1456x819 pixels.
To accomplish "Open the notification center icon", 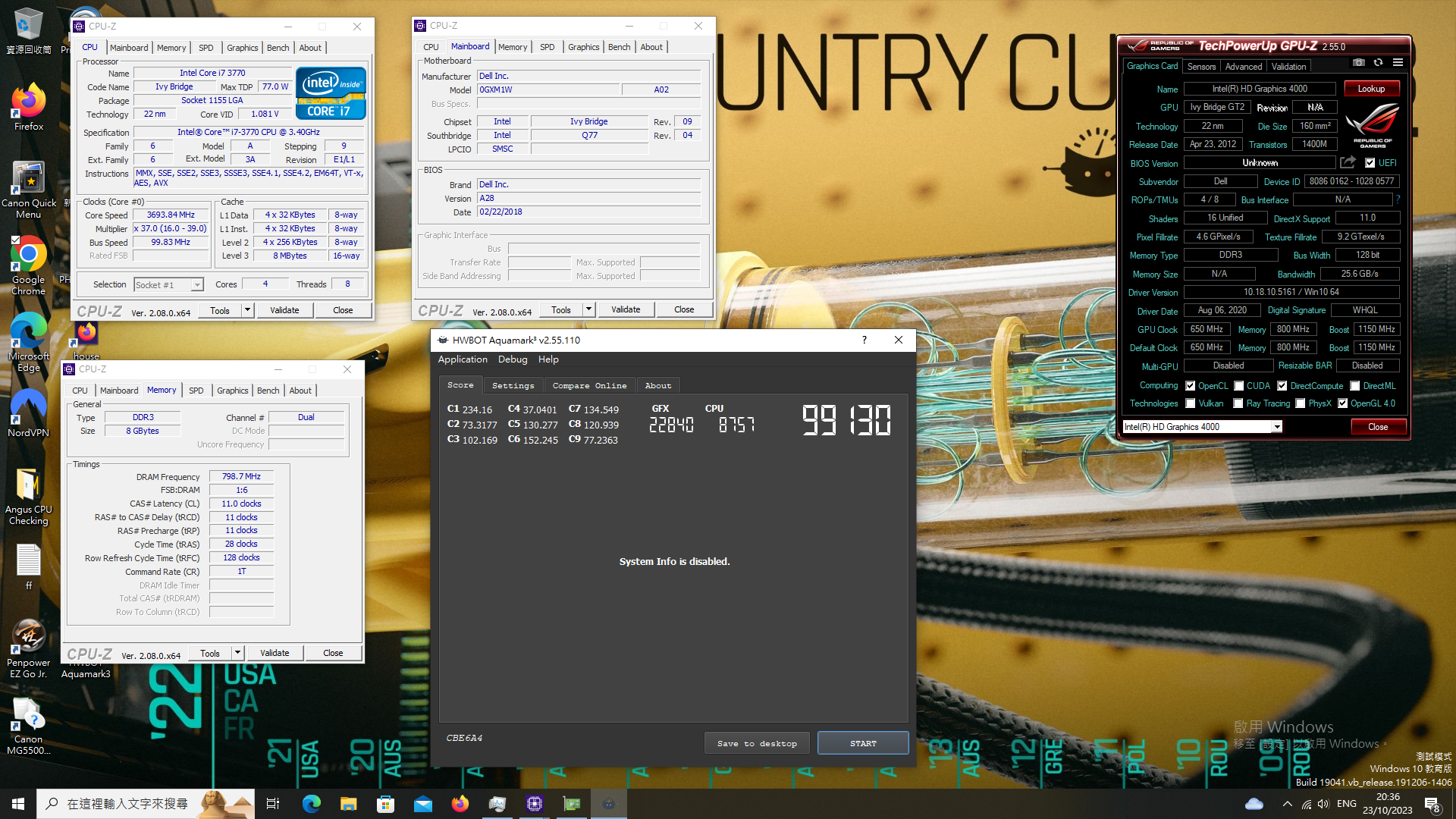I will coord(1432,804).
